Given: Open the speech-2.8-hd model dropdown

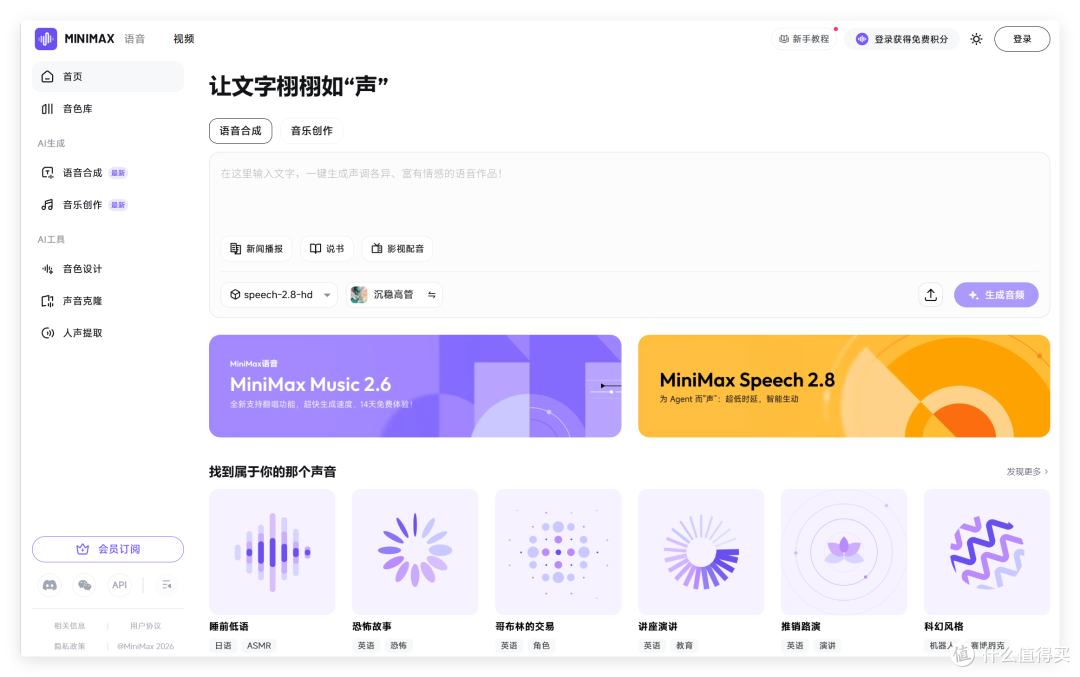Looking at the screenshot, I should click(x=279, y=295).
